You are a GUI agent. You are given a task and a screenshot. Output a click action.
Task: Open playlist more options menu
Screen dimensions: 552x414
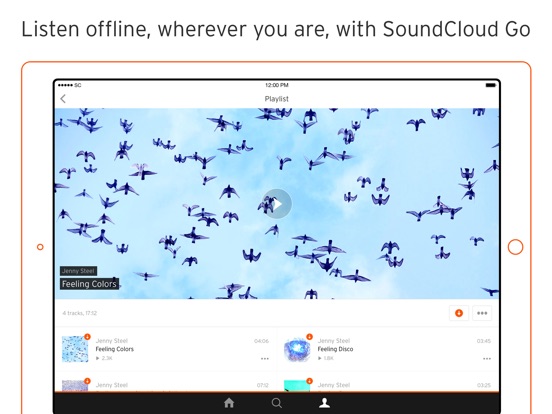point(482,313)
